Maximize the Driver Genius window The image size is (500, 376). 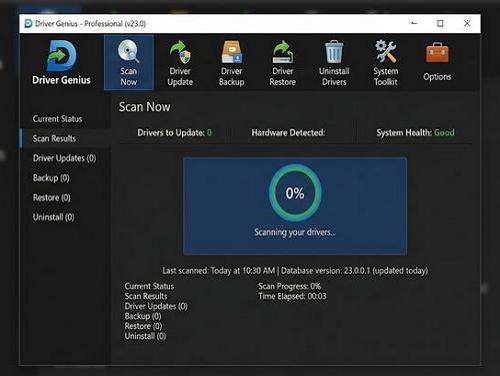[x=440, y=23]
